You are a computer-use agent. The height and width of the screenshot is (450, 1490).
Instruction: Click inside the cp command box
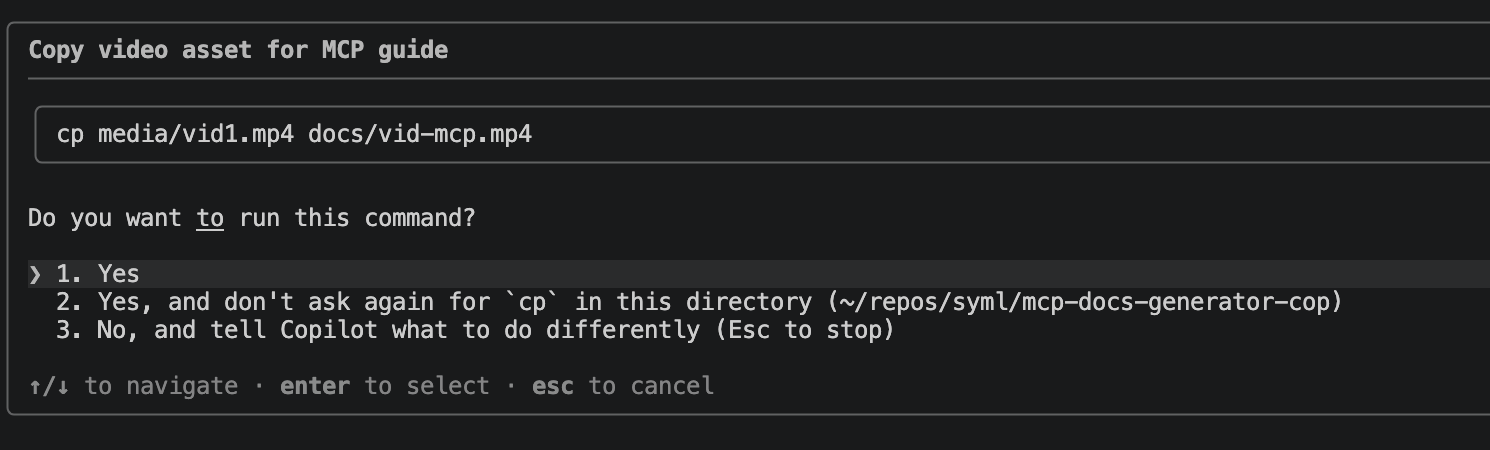(x=762, y=134)
